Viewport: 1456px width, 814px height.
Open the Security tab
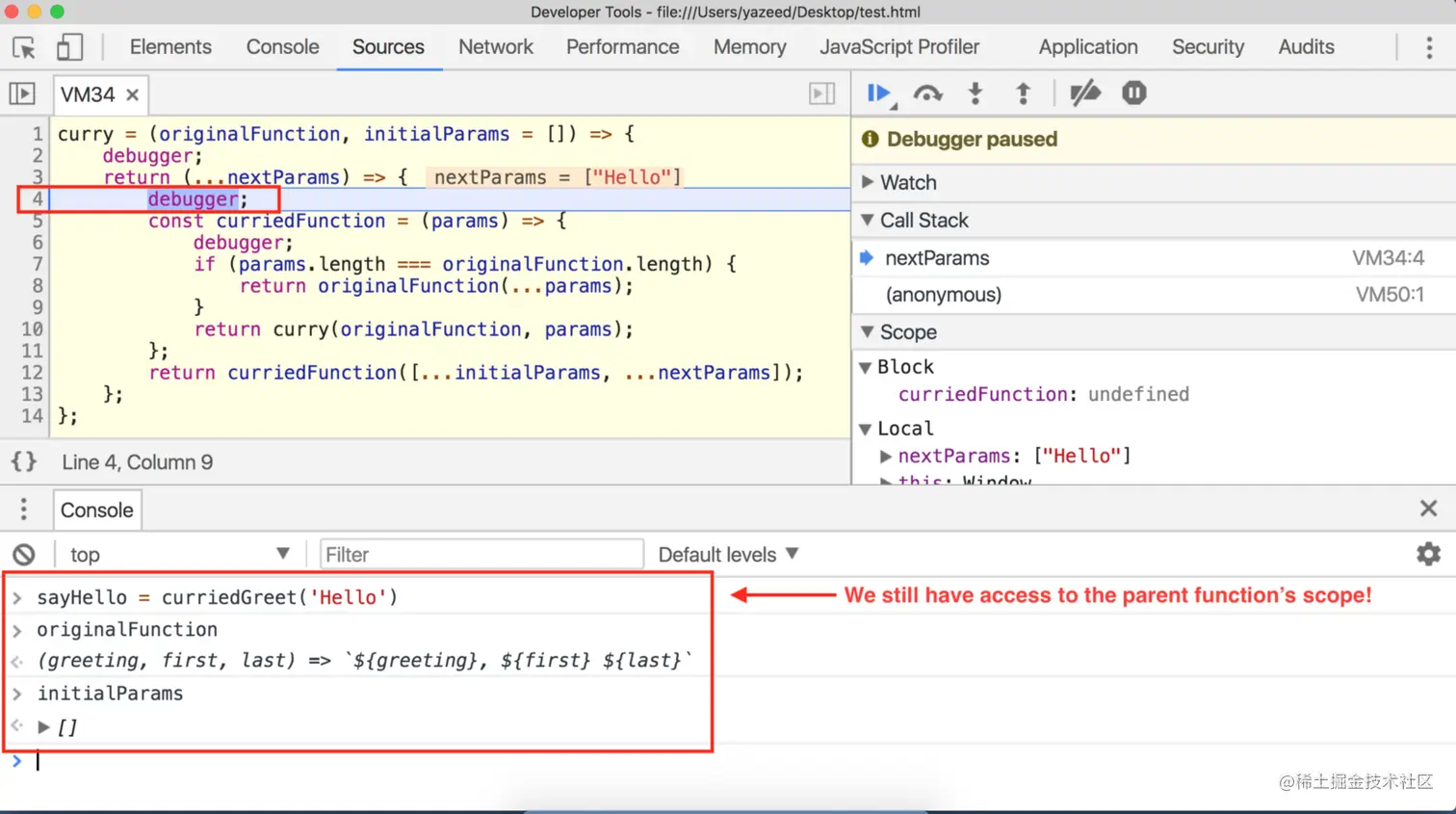click(x=1208, y=47)
